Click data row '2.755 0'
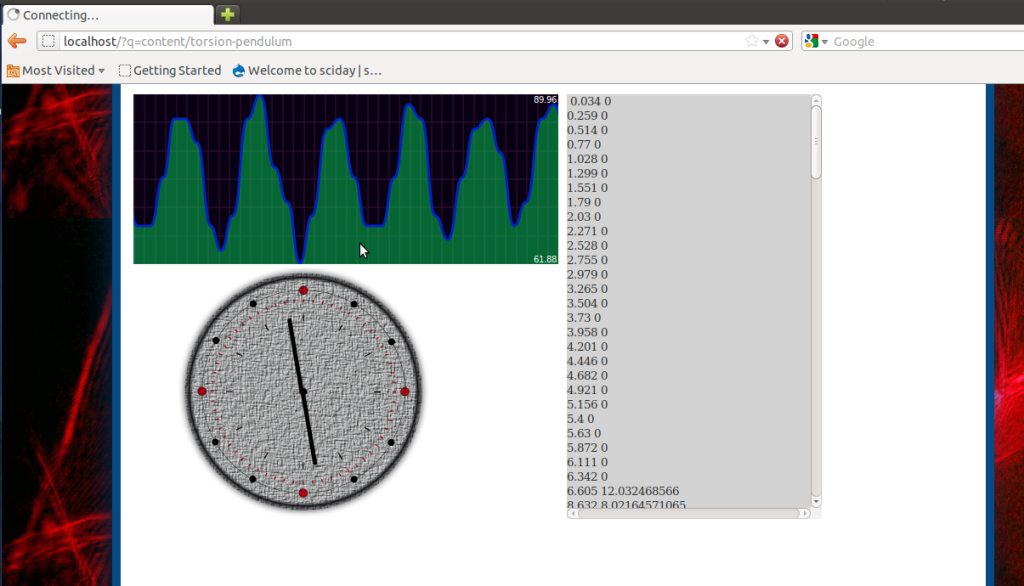Image resolution: width=1024 pixels, height=586 pixels. coord(587,260)
